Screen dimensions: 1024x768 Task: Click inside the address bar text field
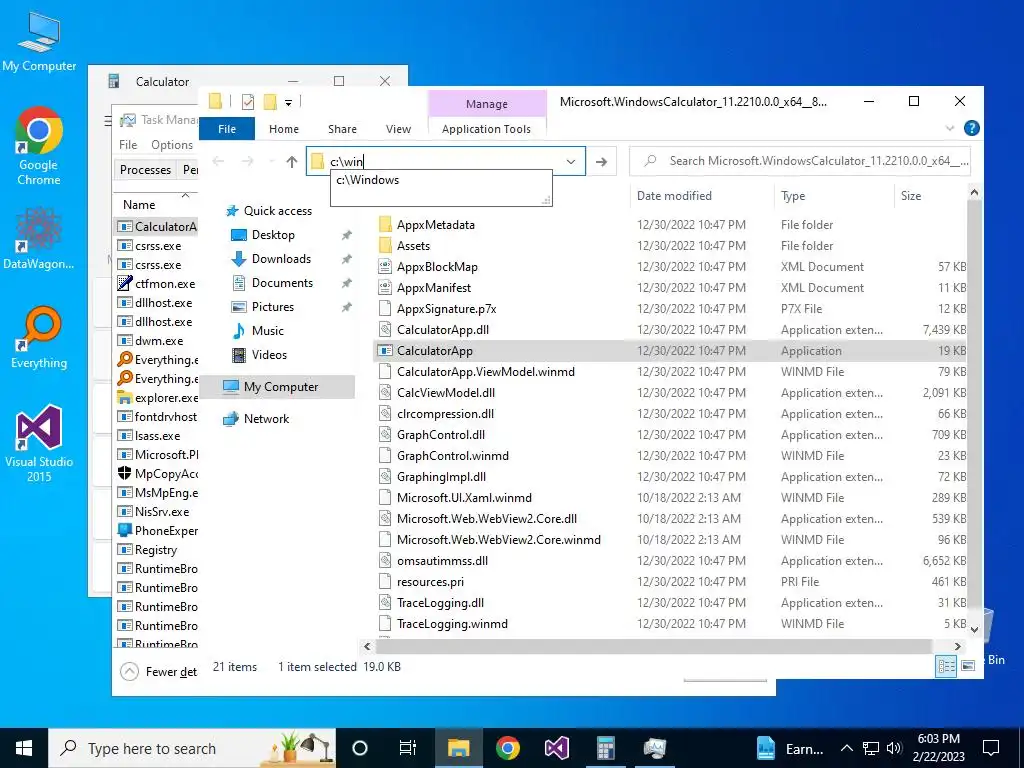tap(443, 161)
